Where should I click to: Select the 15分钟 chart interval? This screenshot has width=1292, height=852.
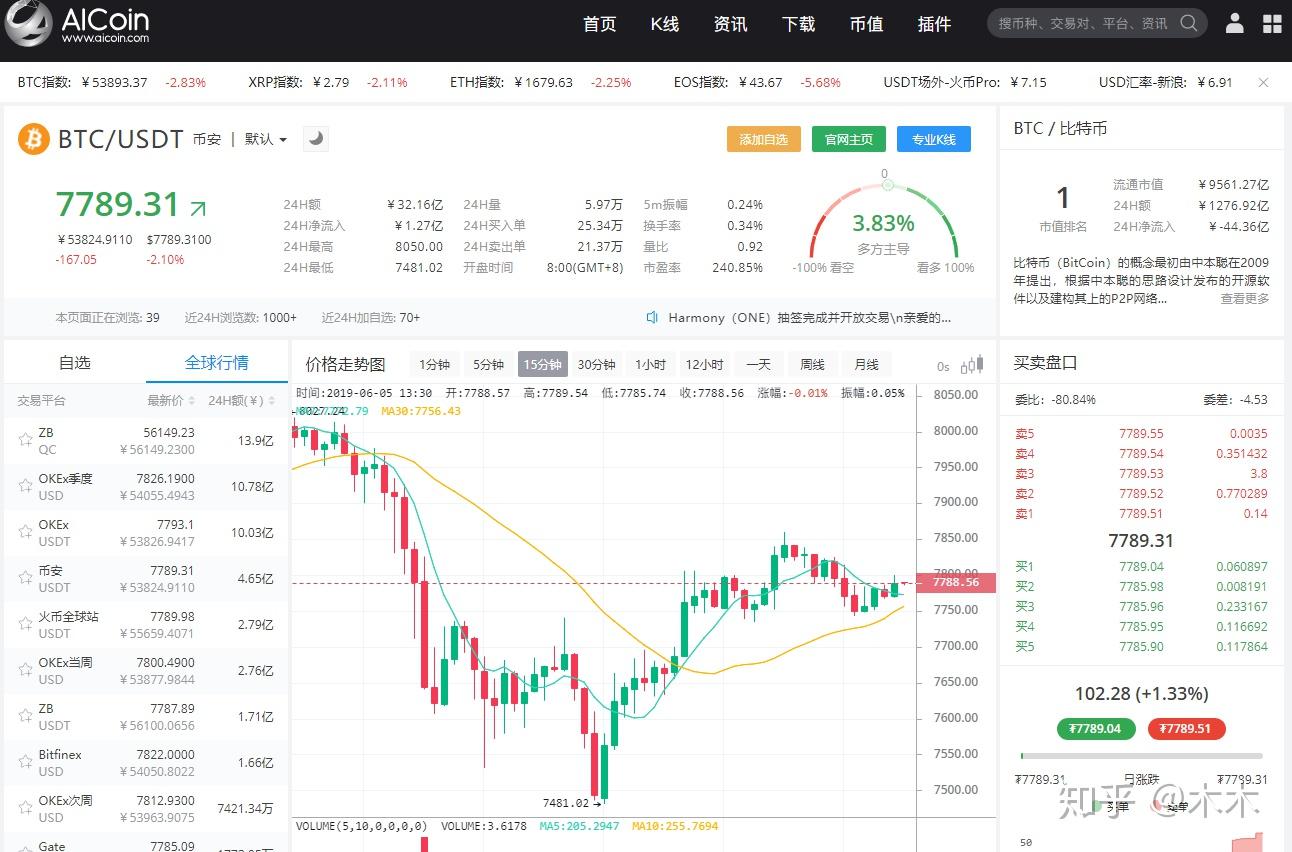(542, 364)
